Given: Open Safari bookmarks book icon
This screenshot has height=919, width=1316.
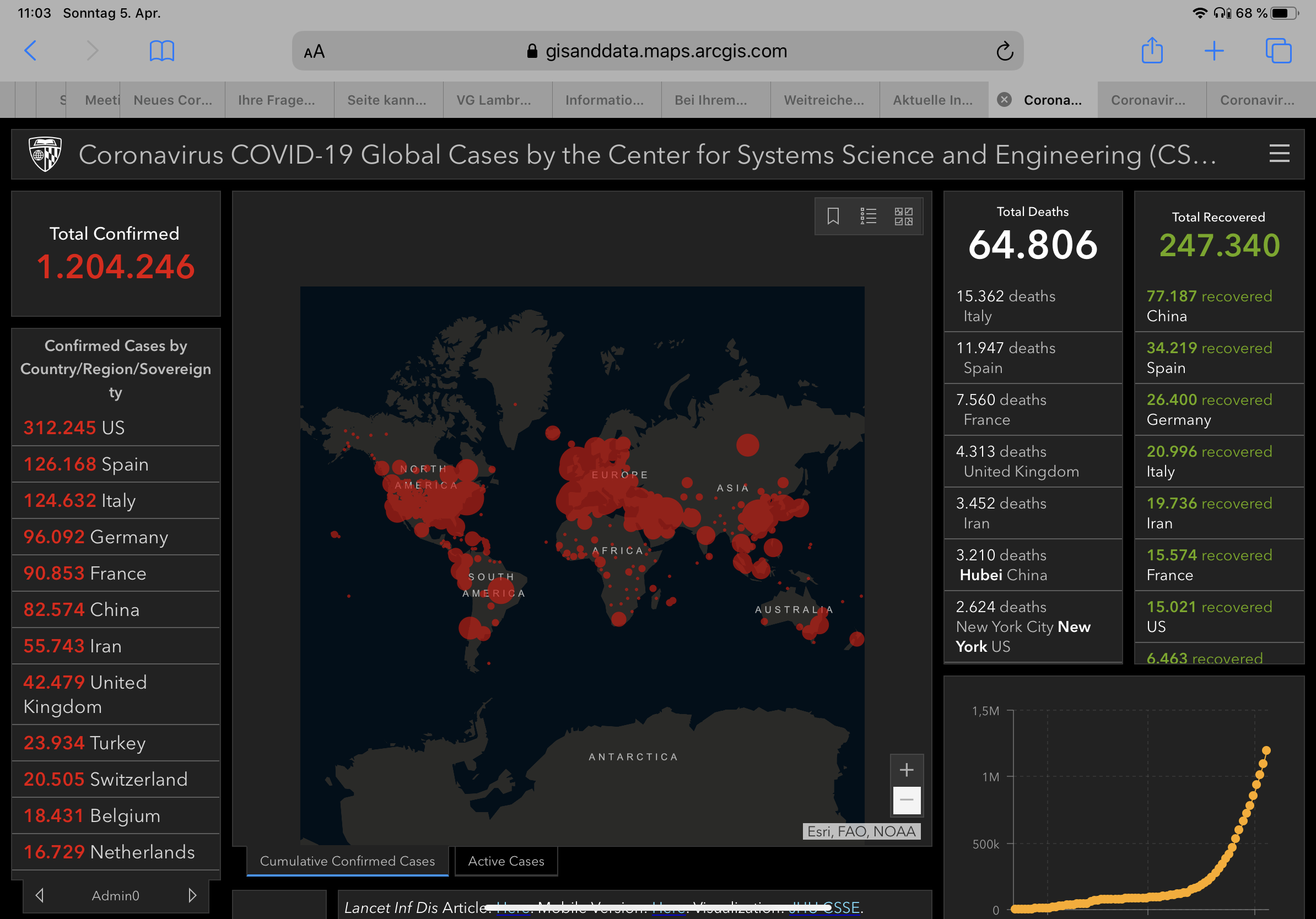Looking at the screenshot, I should click(x=161, y=51).
